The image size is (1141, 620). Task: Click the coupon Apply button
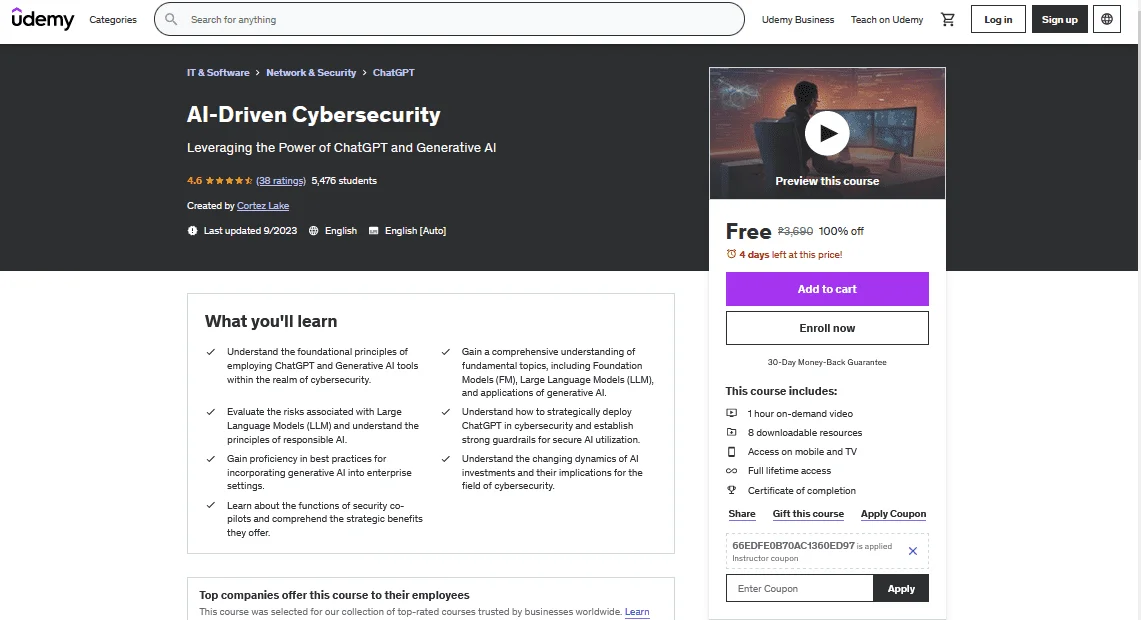(901, 588)
